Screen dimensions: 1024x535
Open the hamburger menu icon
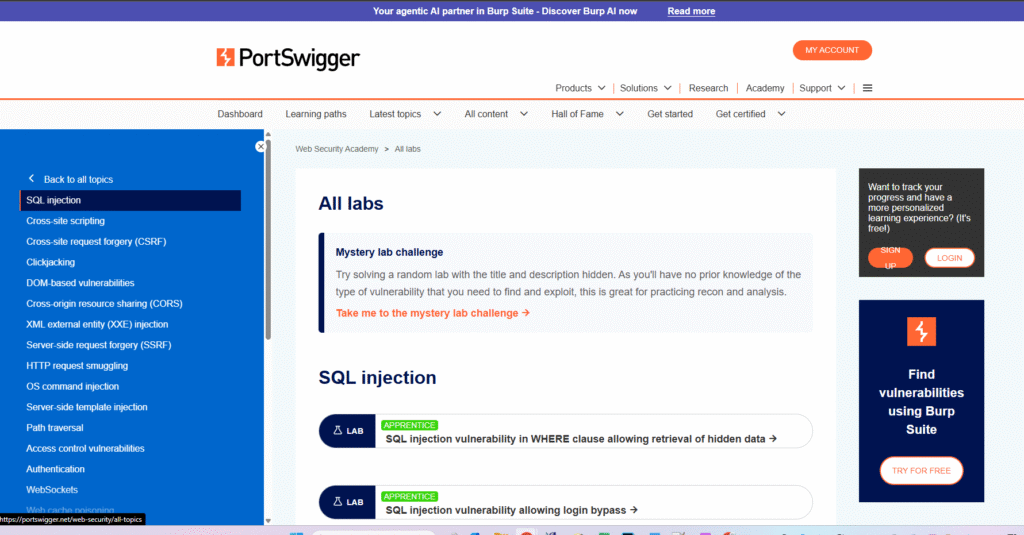[x=867, y=88]
